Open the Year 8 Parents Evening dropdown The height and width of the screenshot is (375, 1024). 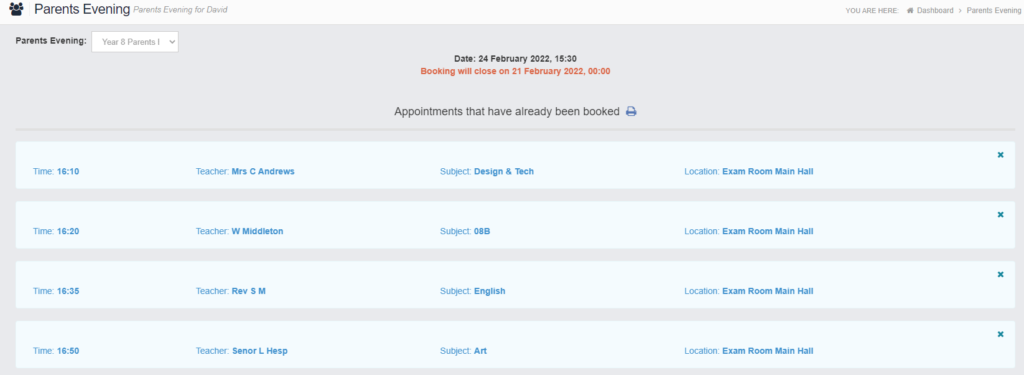pos(135,42)
